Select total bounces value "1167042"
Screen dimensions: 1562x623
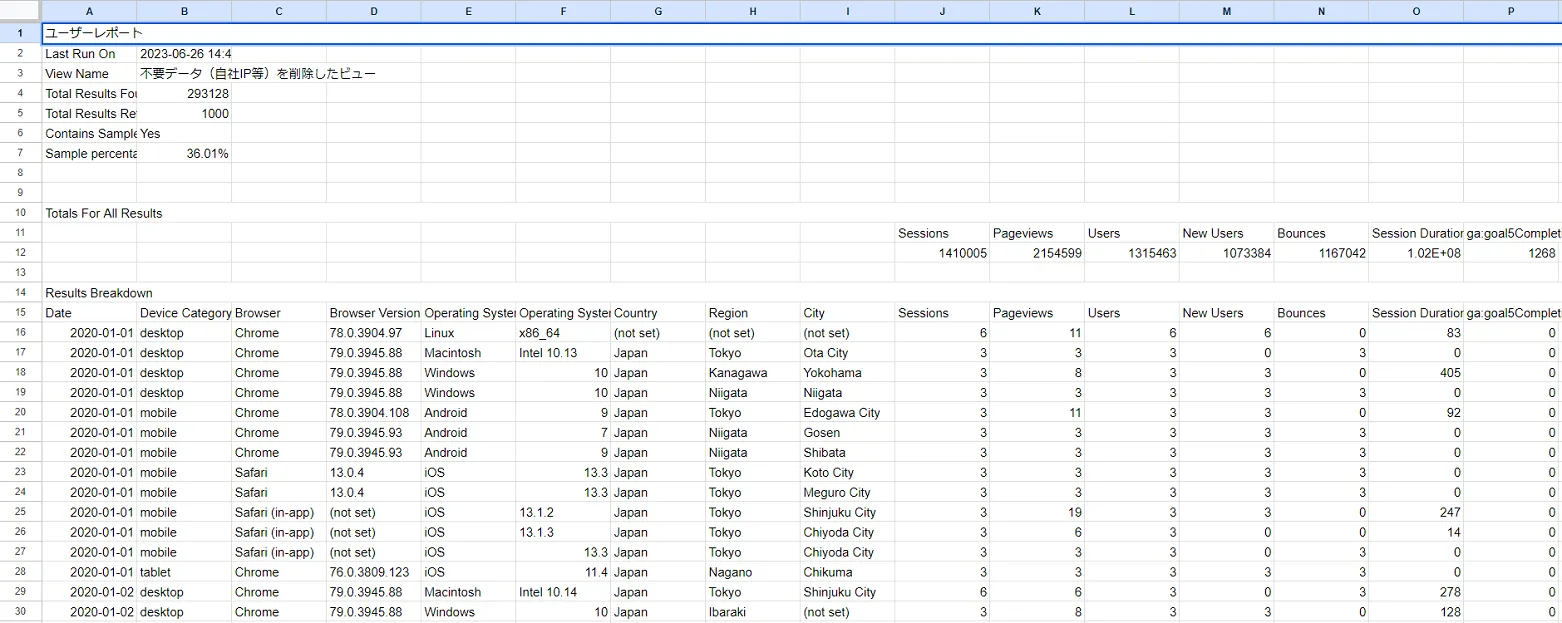pos(1321,253)
